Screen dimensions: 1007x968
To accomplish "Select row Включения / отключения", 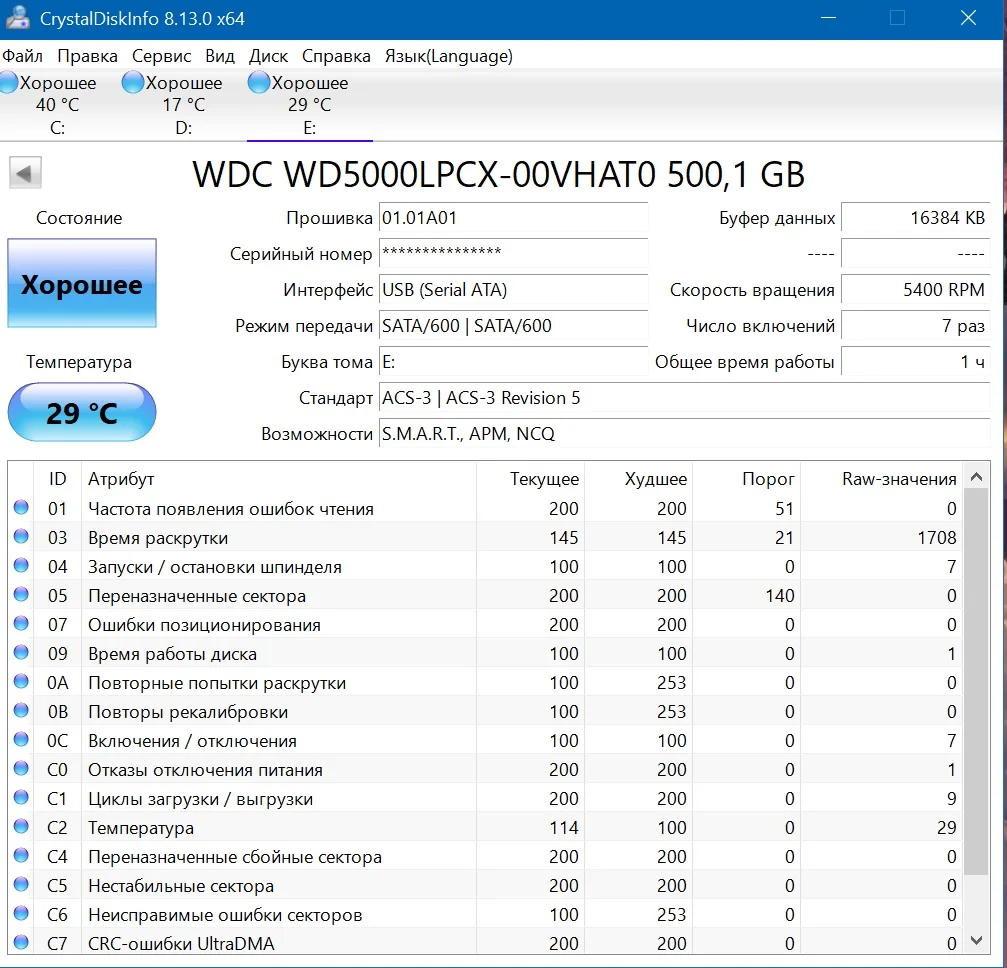I will click(485, 741).
